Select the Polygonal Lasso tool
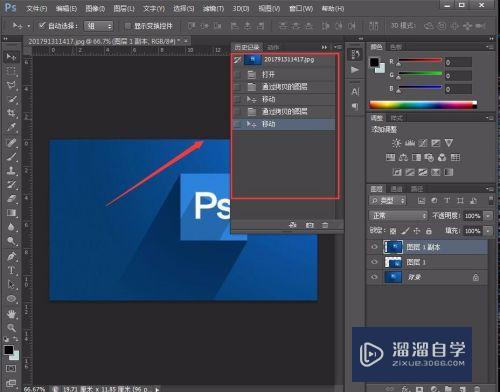This screenshot has height=392, width=500. (x=11, y=85)
